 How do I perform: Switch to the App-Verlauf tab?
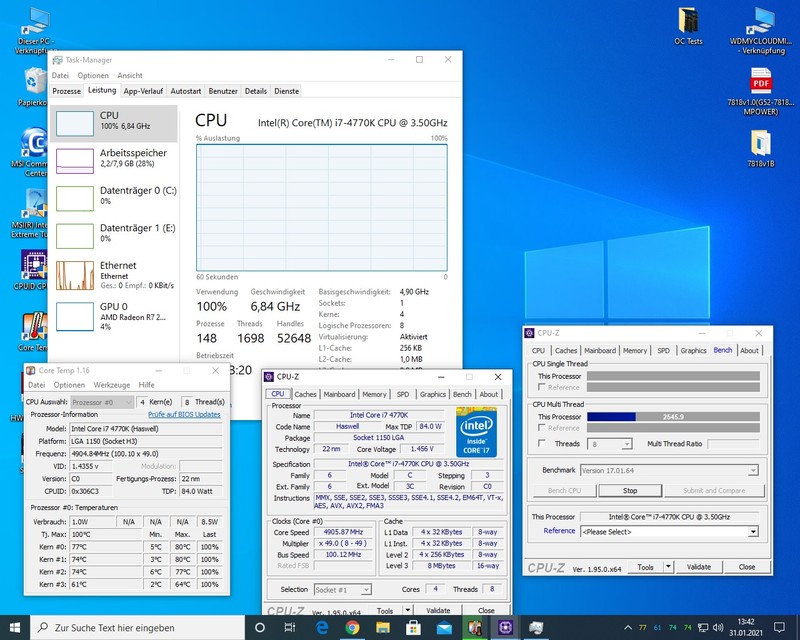click(143, 91)
